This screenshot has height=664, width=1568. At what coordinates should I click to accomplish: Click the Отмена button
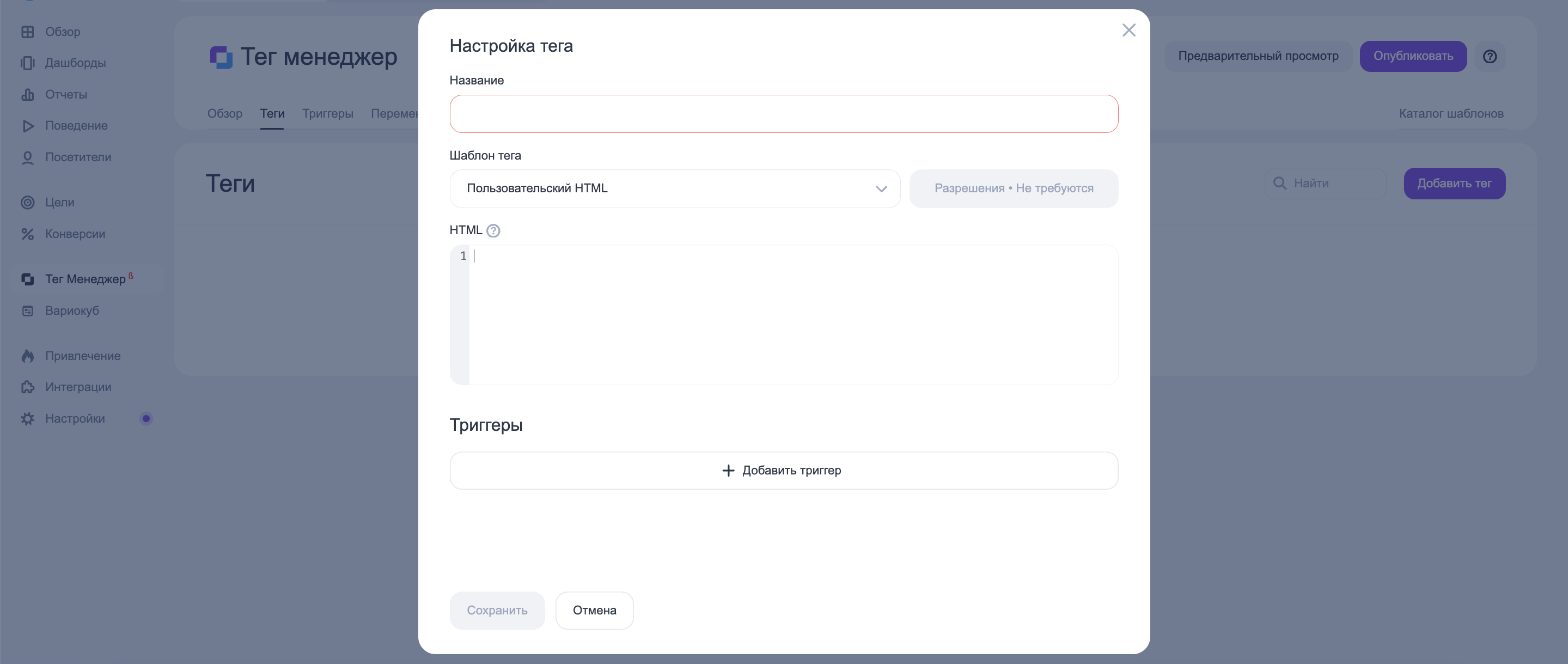tap(594, 611)
